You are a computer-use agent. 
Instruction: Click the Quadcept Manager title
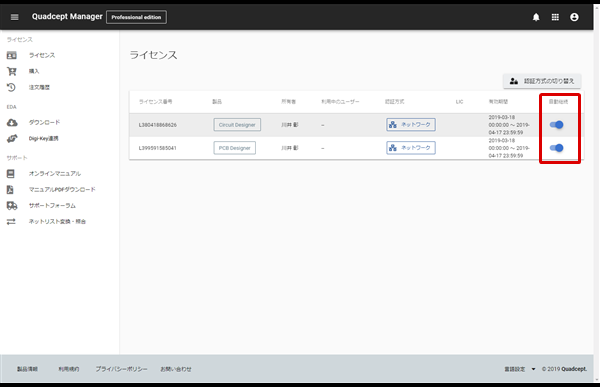[67, 16]
